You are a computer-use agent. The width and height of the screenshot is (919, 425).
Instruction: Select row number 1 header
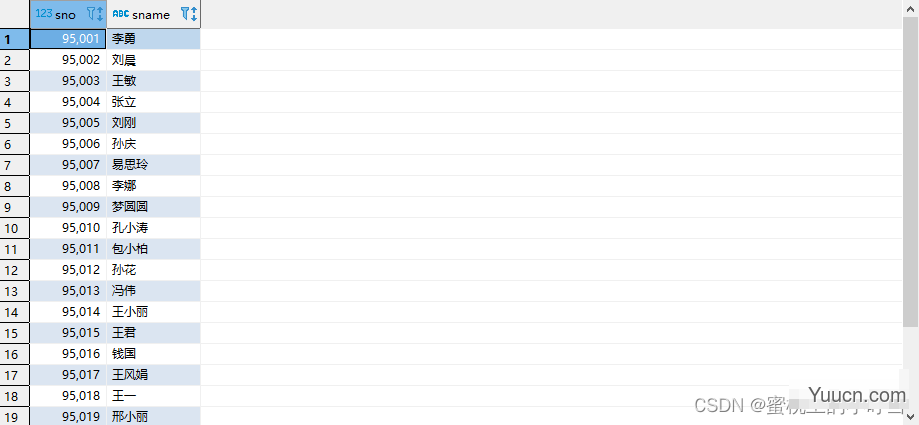pos(15,39)
